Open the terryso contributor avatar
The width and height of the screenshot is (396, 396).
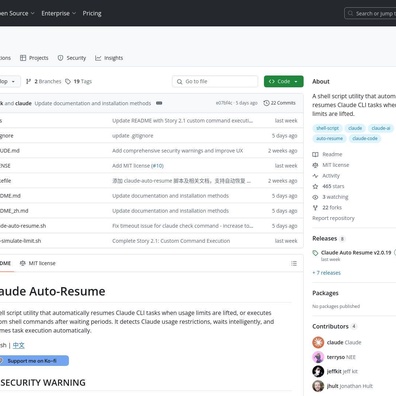(x=318, y=357)
